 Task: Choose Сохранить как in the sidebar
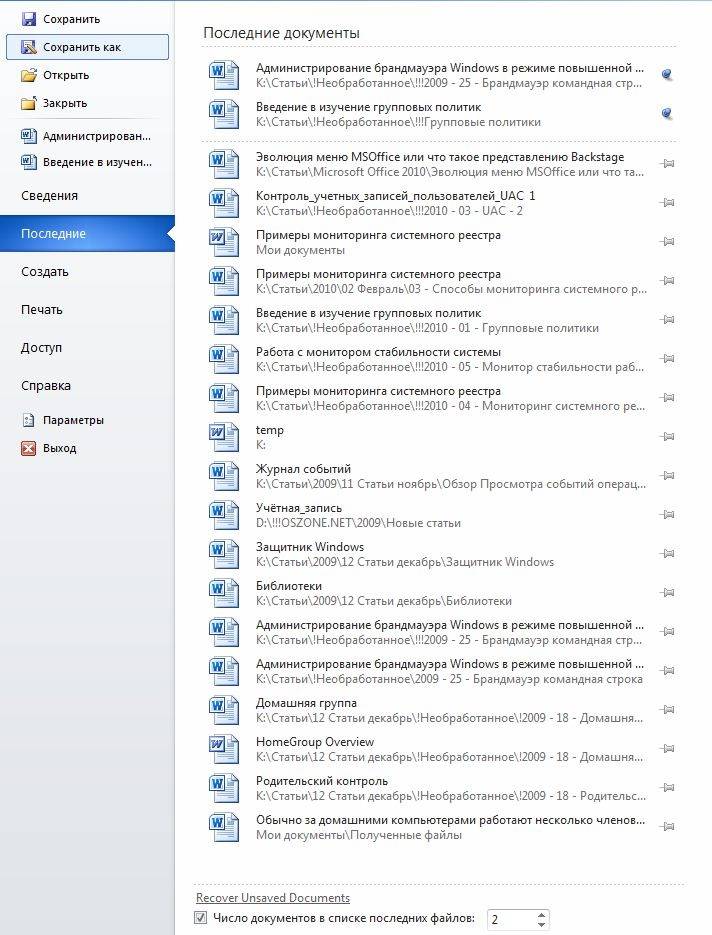point(87,47)
